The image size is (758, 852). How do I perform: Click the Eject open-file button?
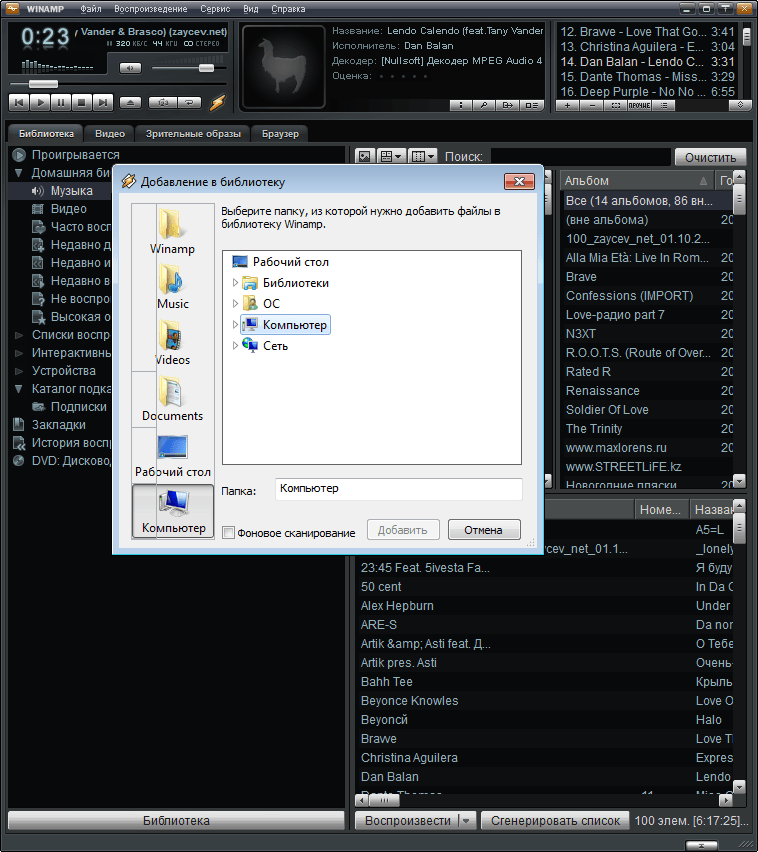point(130,102)
